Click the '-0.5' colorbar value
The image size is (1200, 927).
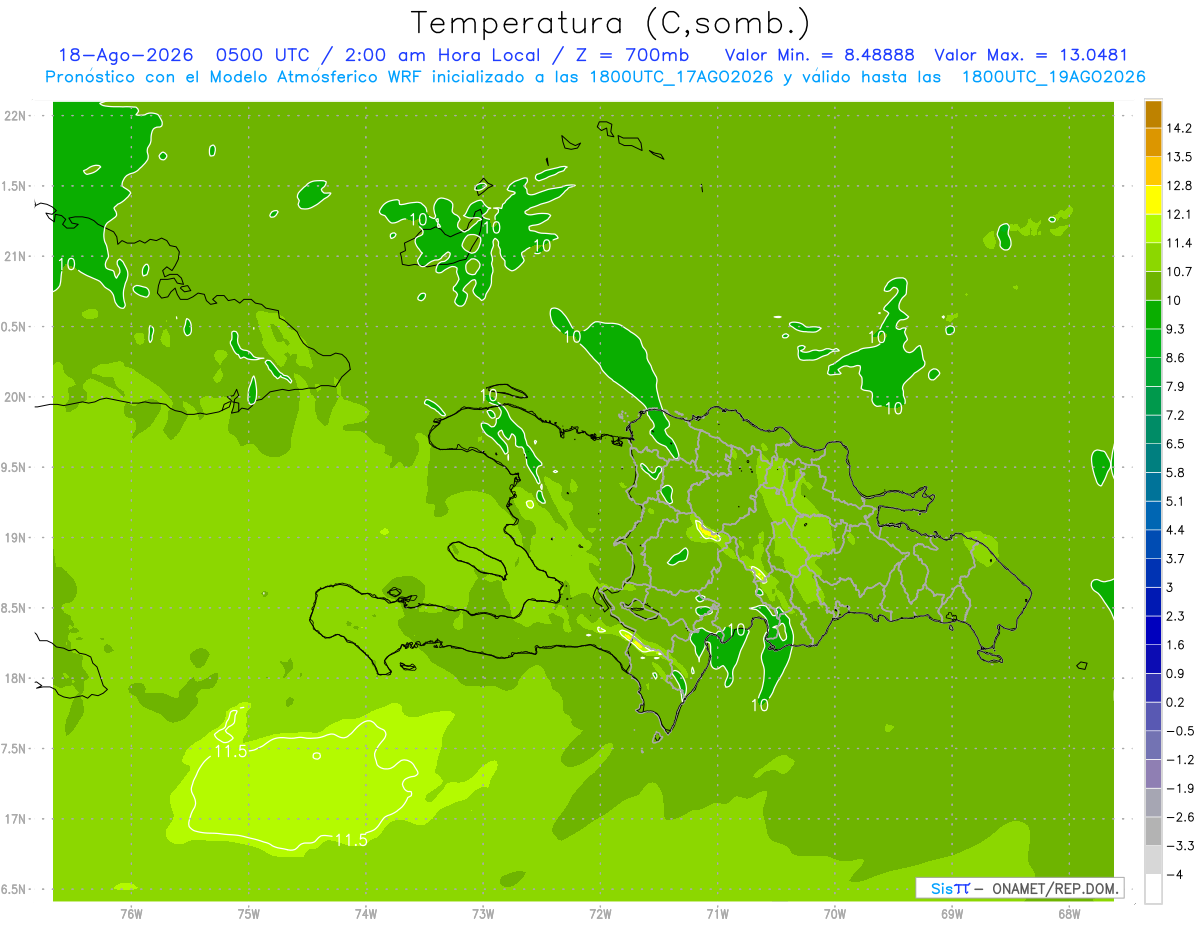[x=1179, y=732]
